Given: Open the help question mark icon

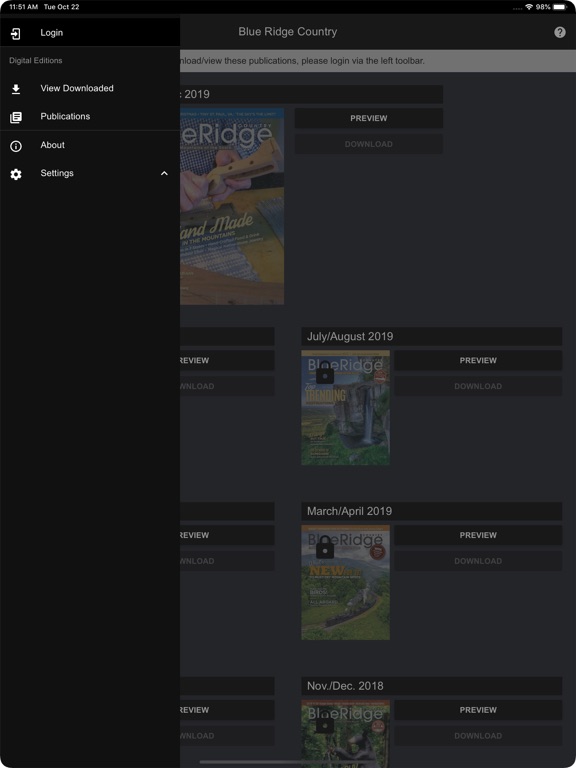Looking at the screenshot, I should point(559,32).
